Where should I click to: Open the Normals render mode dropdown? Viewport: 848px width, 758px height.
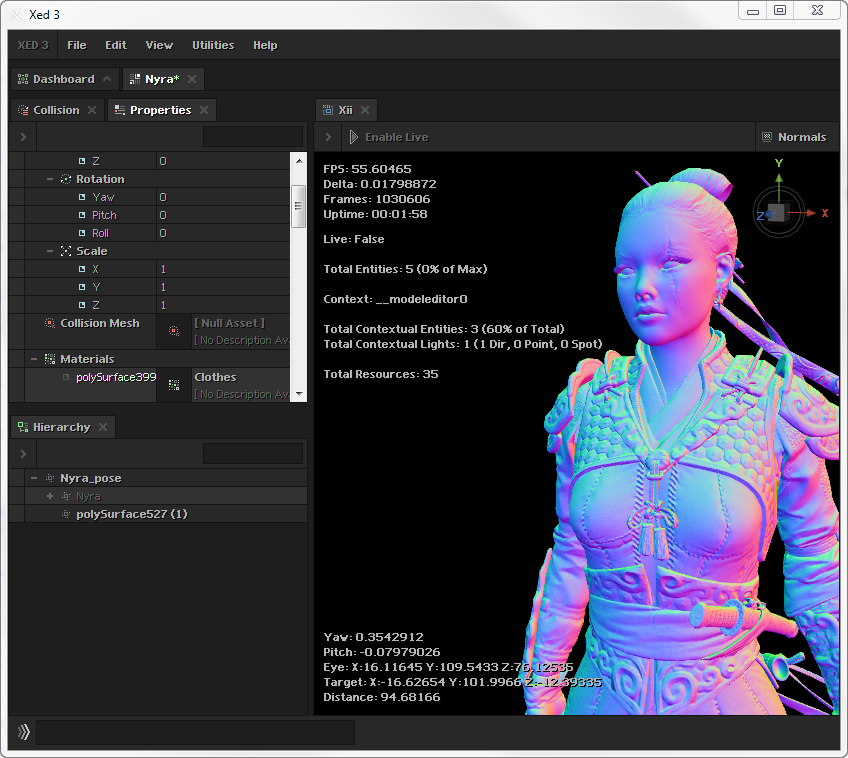point(794,137)
